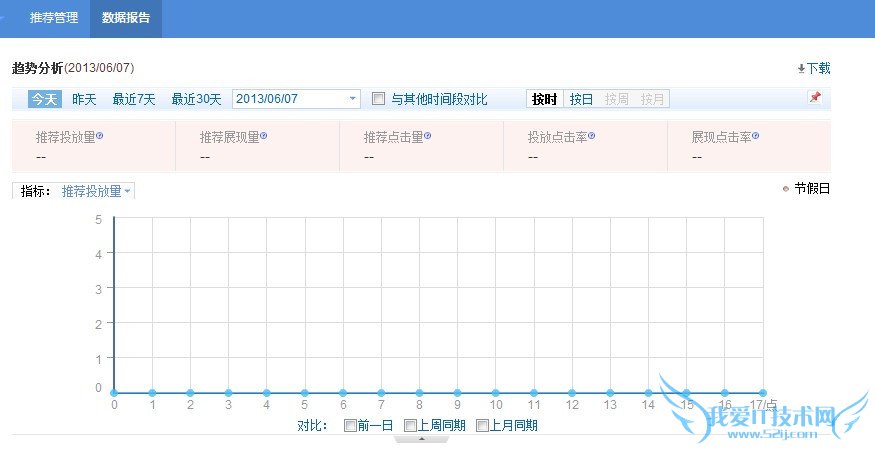Click the 推荐点击量 metric card
Viewport: 875px width, 449px height.
pos(421,146)
